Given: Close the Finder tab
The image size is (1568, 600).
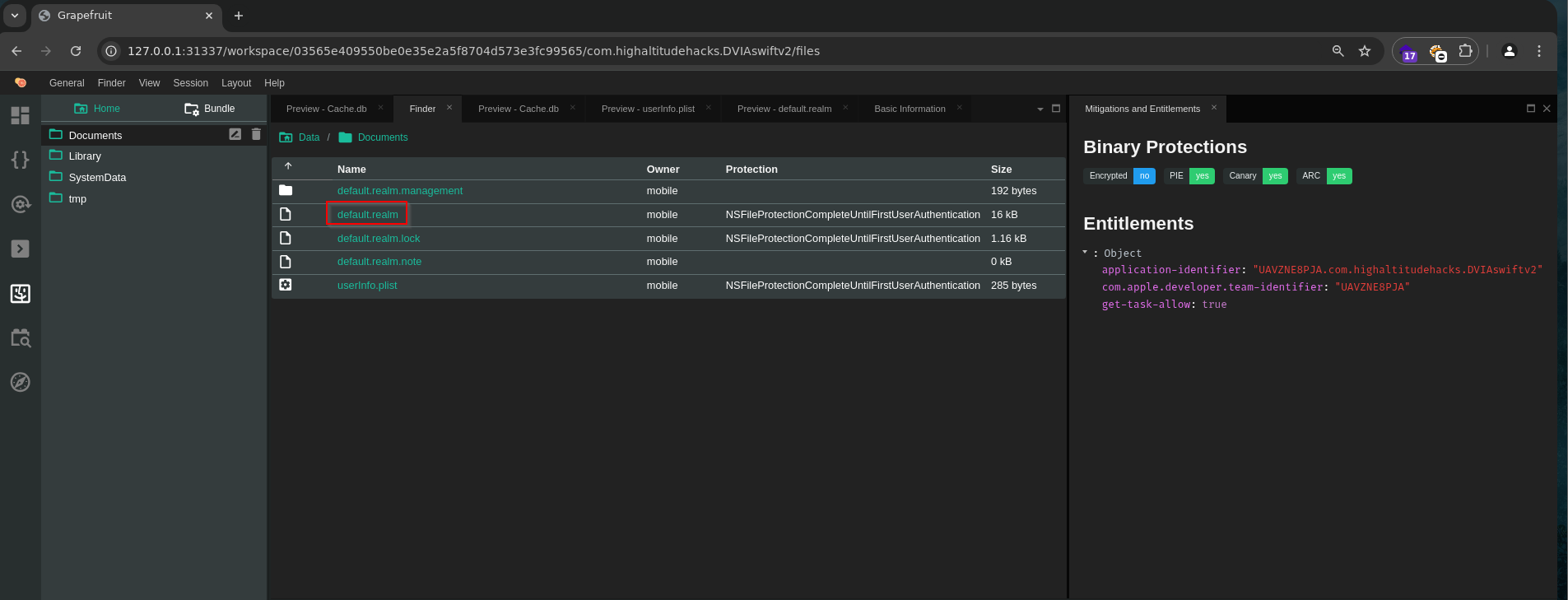Looking at the screenshot, I should [449, 108].
